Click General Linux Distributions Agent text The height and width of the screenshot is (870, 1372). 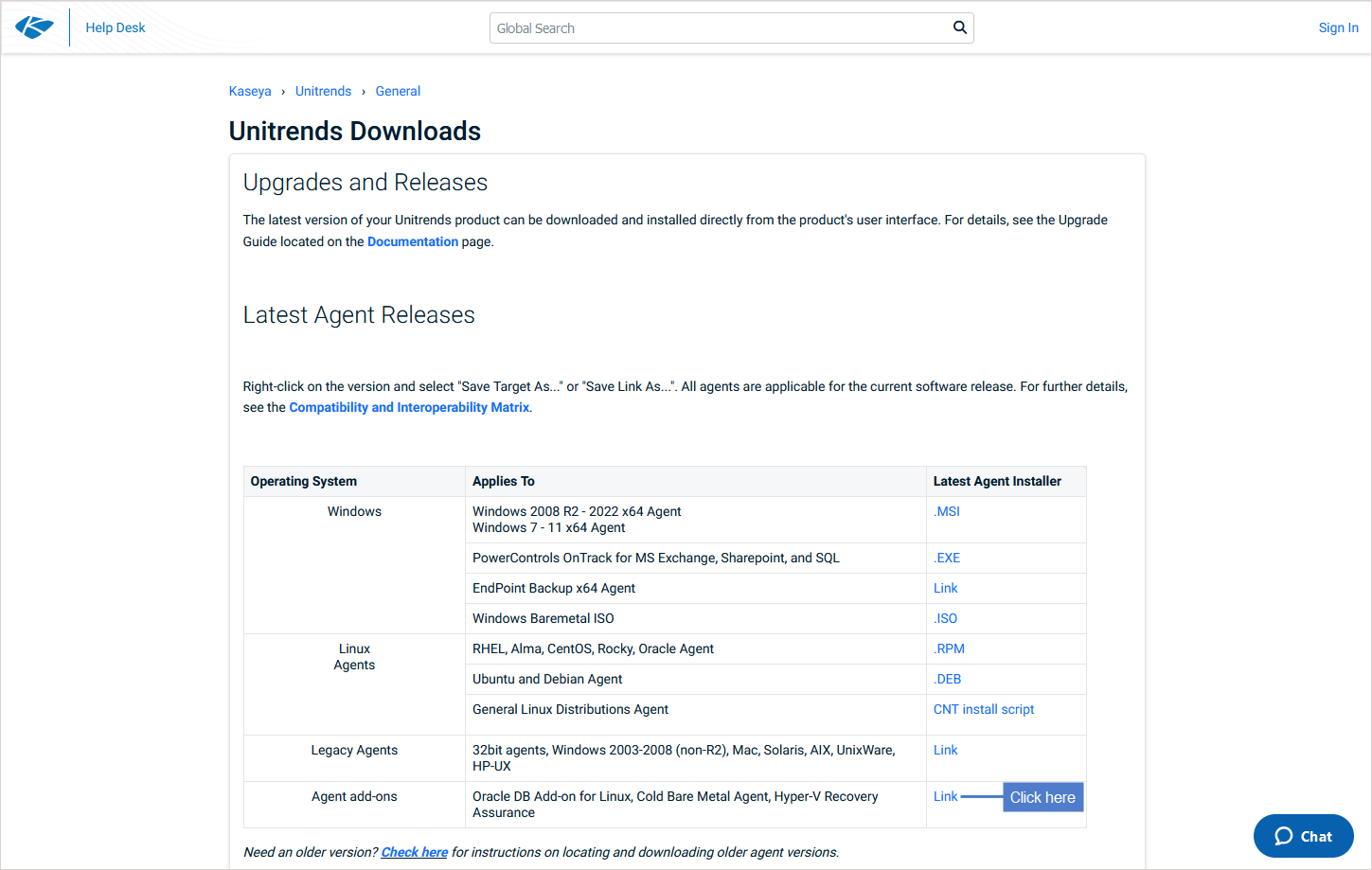click(x=570, y=709)
